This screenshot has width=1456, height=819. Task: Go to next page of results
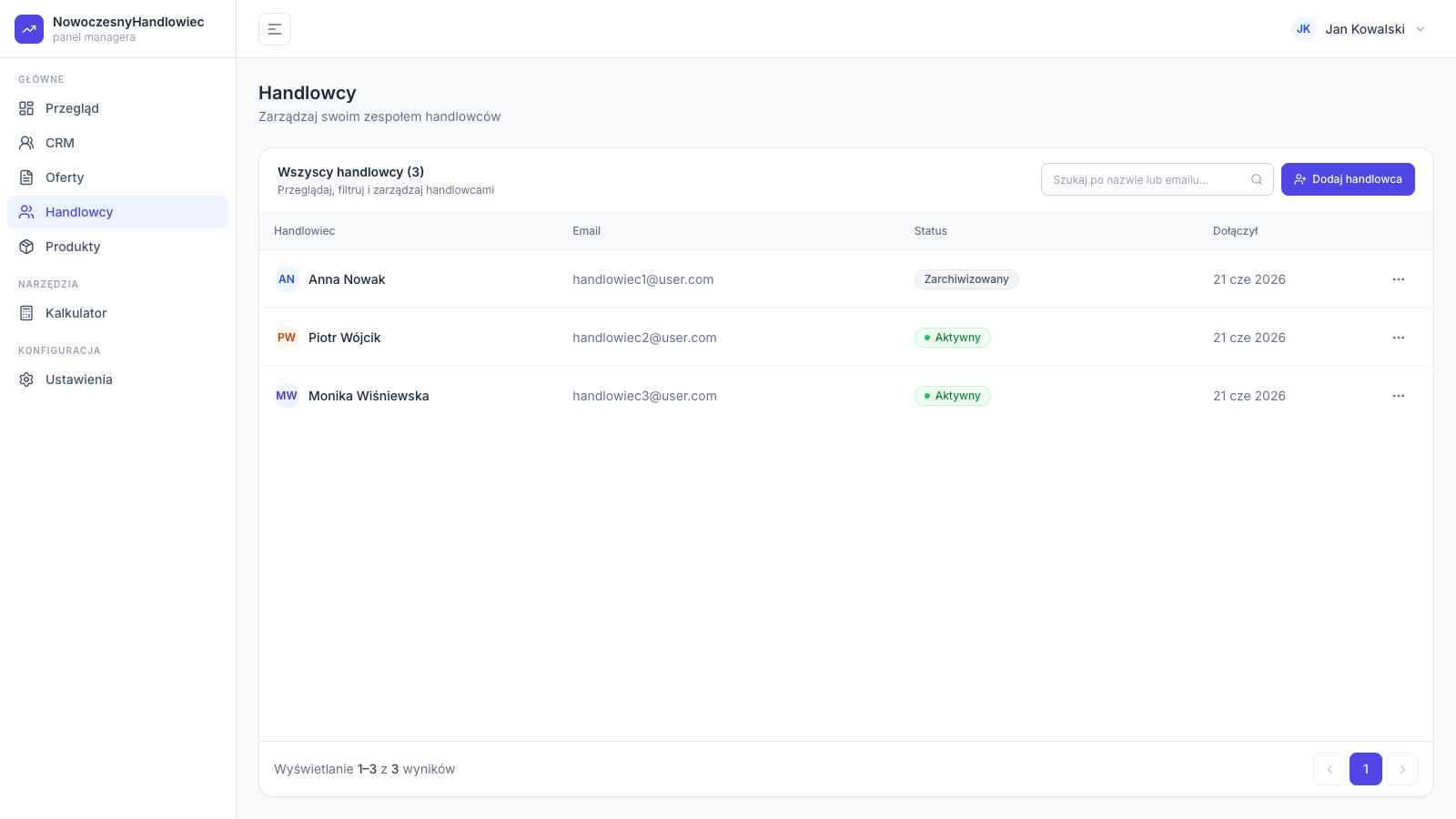pos(1402,769)
